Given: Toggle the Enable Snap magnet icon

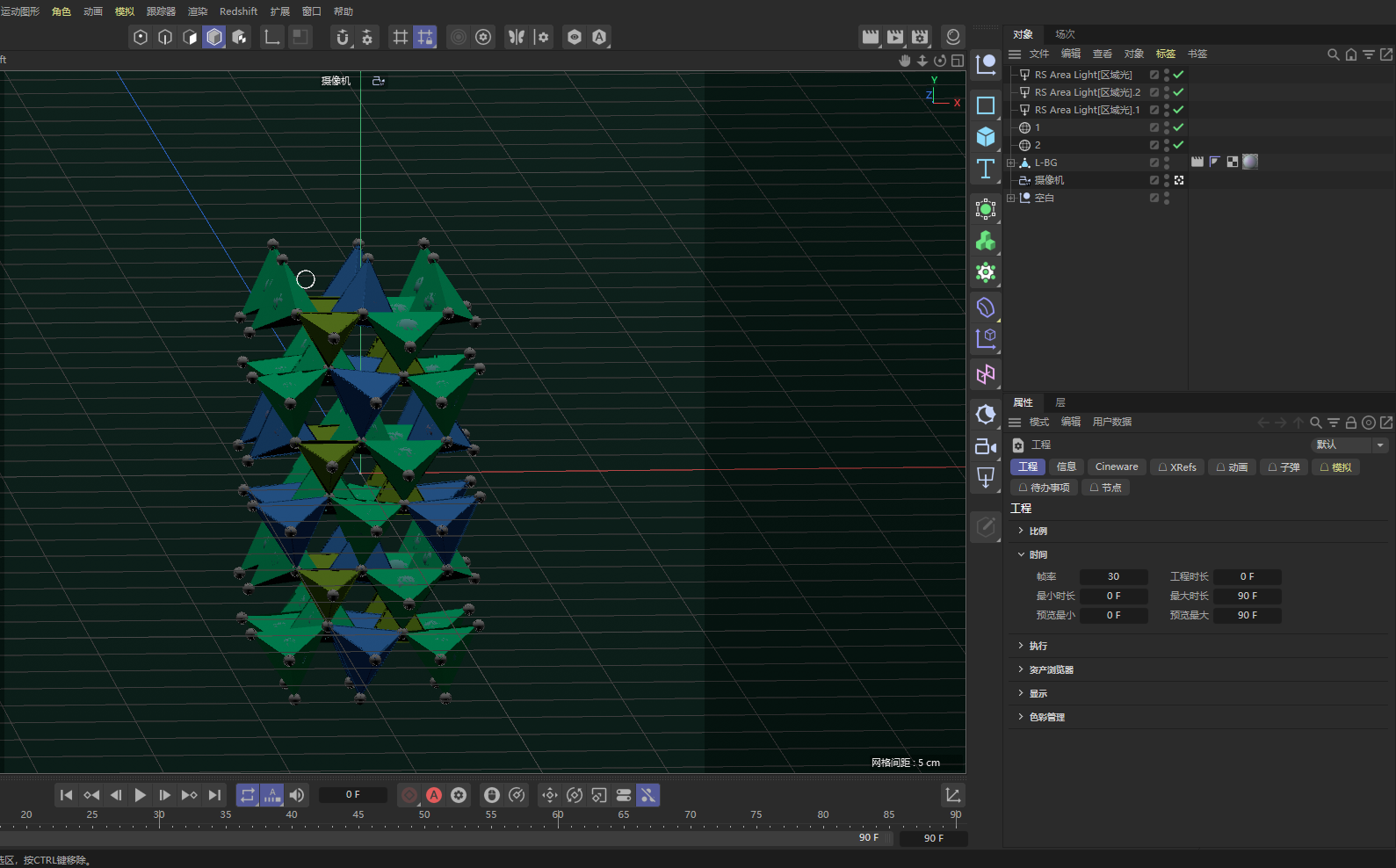Looking at the screenshot, I should pos(343,37).
